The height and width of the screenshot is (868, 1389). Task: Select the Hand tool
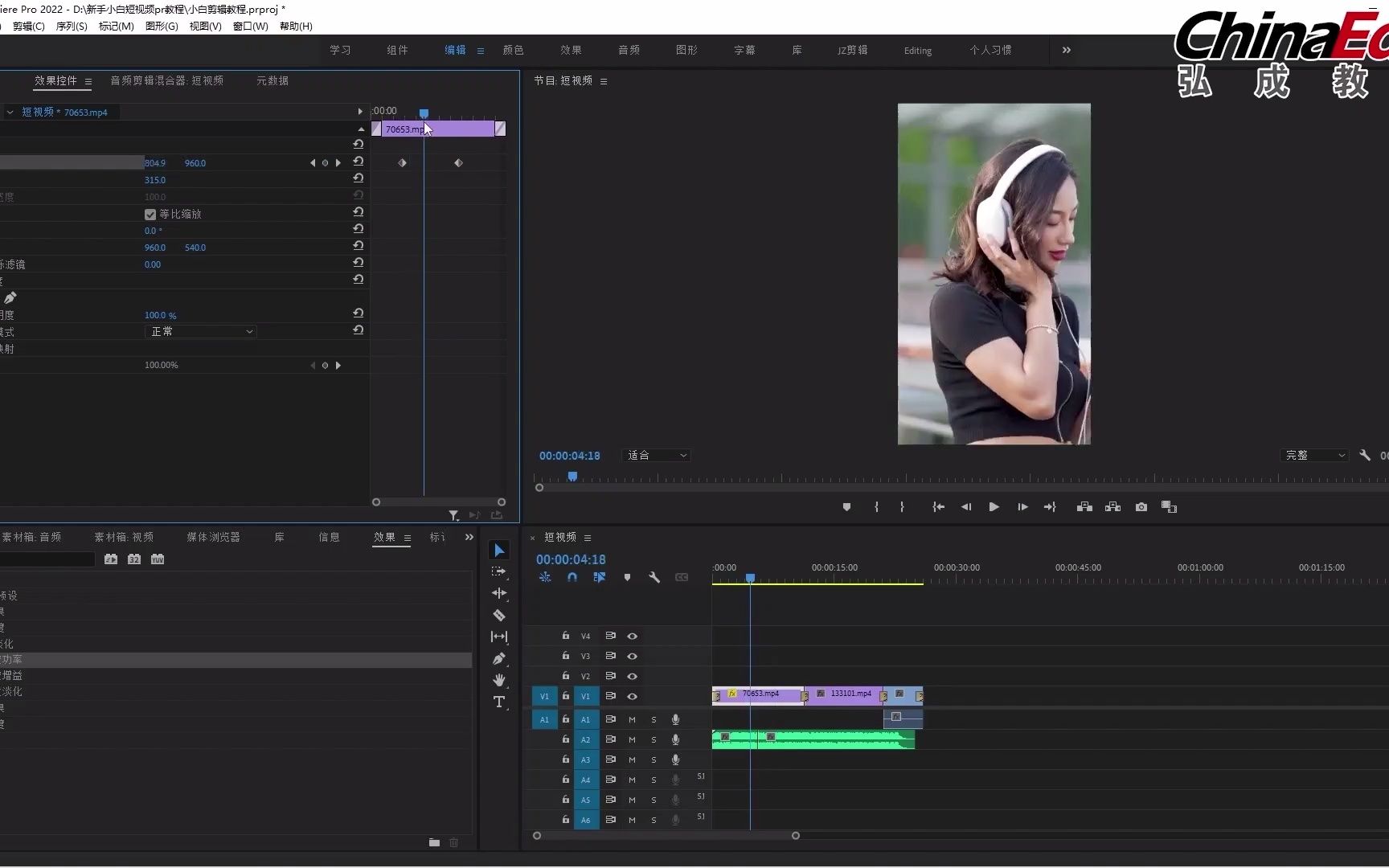499,680
